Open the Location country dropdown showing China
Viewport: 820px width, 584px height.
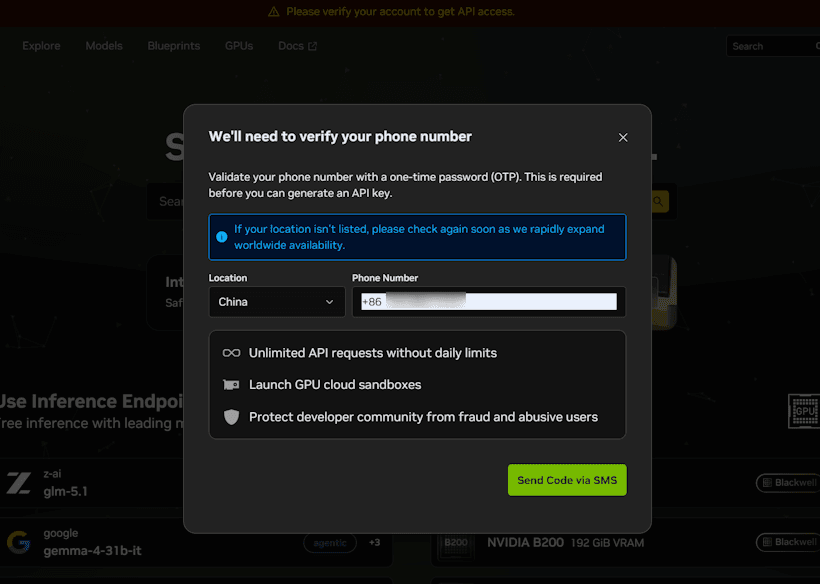coord(276,301)
